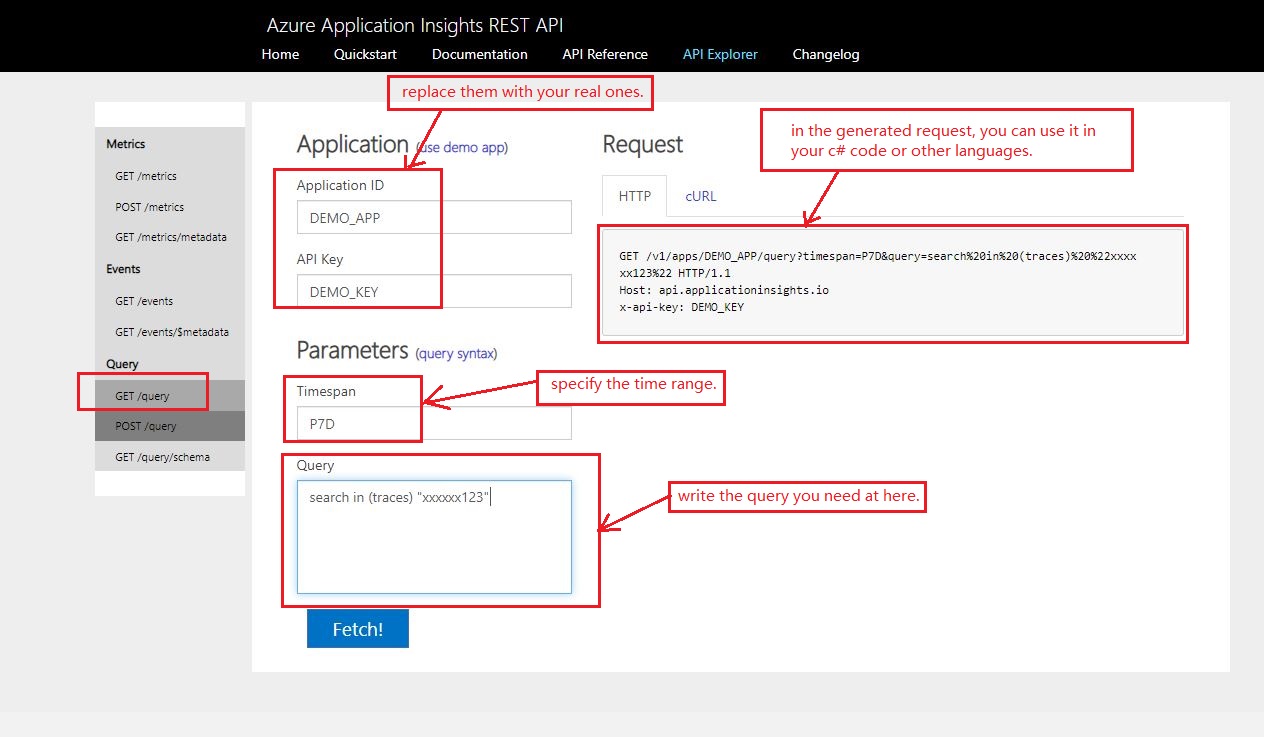Navigate to the Documentation section
This screenshot has height=737, width=1264.
(x=480, y=54)
